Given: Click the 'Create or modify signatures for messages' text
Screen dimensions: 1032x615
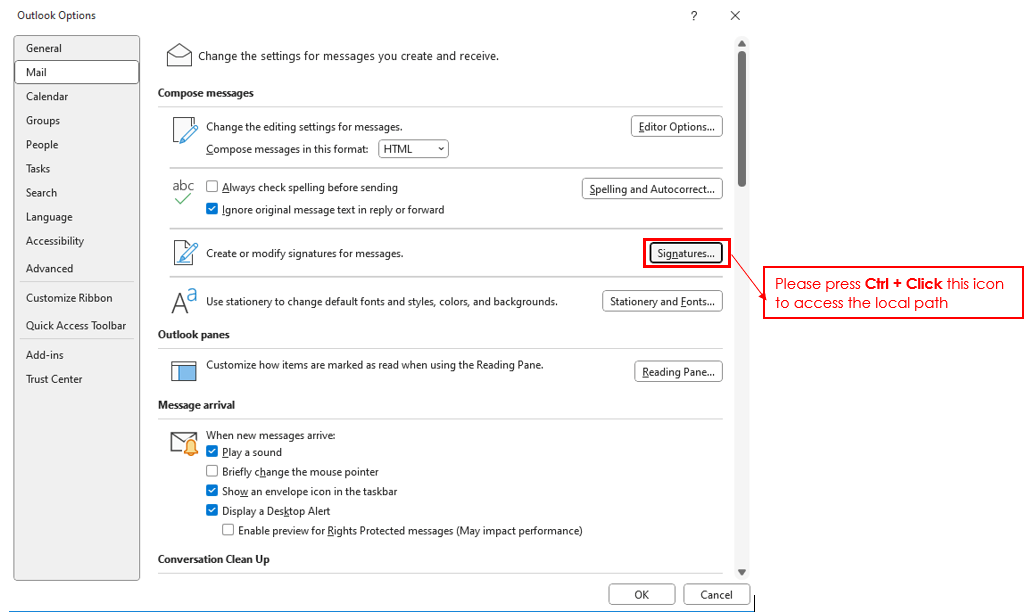Looking at the screenshot, I should tap(305, 254).
